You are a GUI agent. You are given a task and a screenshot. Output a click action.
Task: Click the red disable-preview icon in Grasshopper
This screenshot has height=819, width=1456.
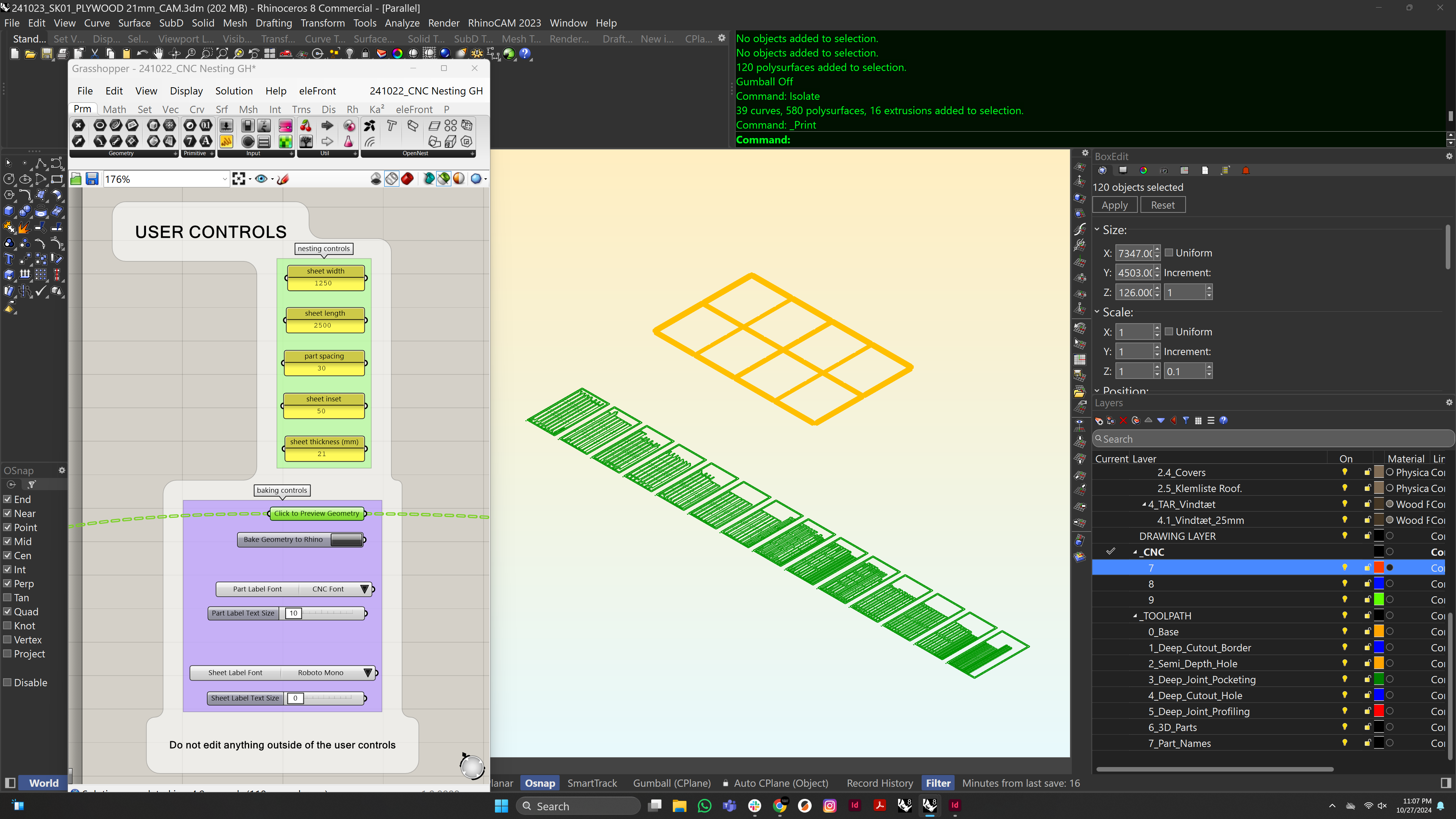(407, 179)
